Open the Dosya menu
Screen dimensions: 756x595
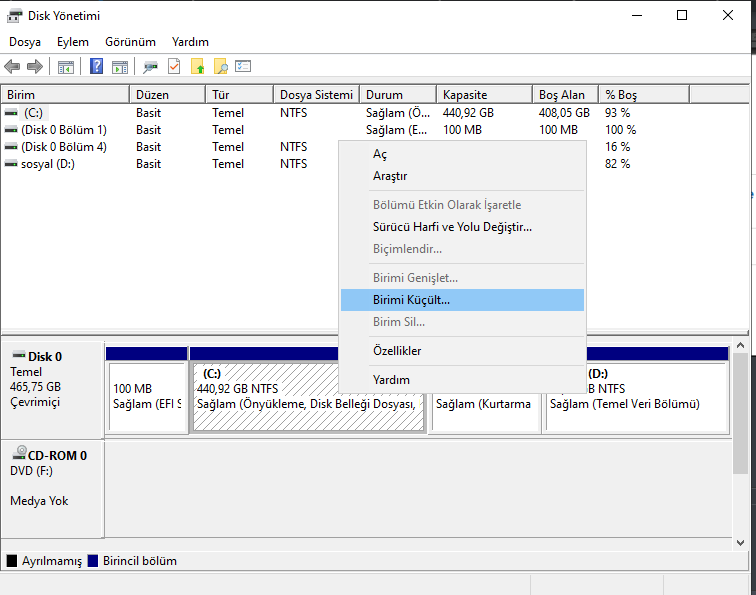click(x=25, y=42)
